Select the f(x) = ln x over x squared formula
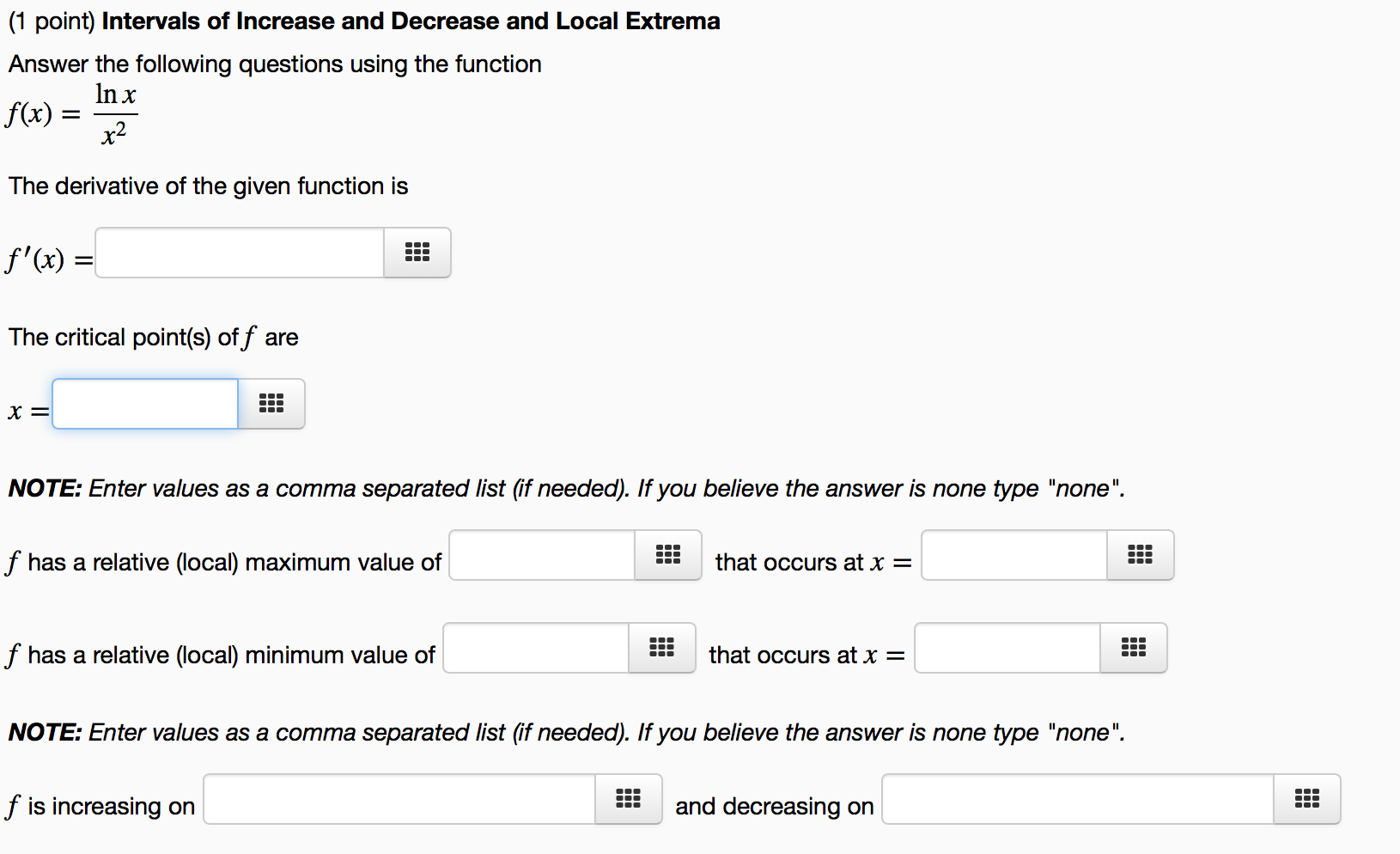 click(72, 113)
